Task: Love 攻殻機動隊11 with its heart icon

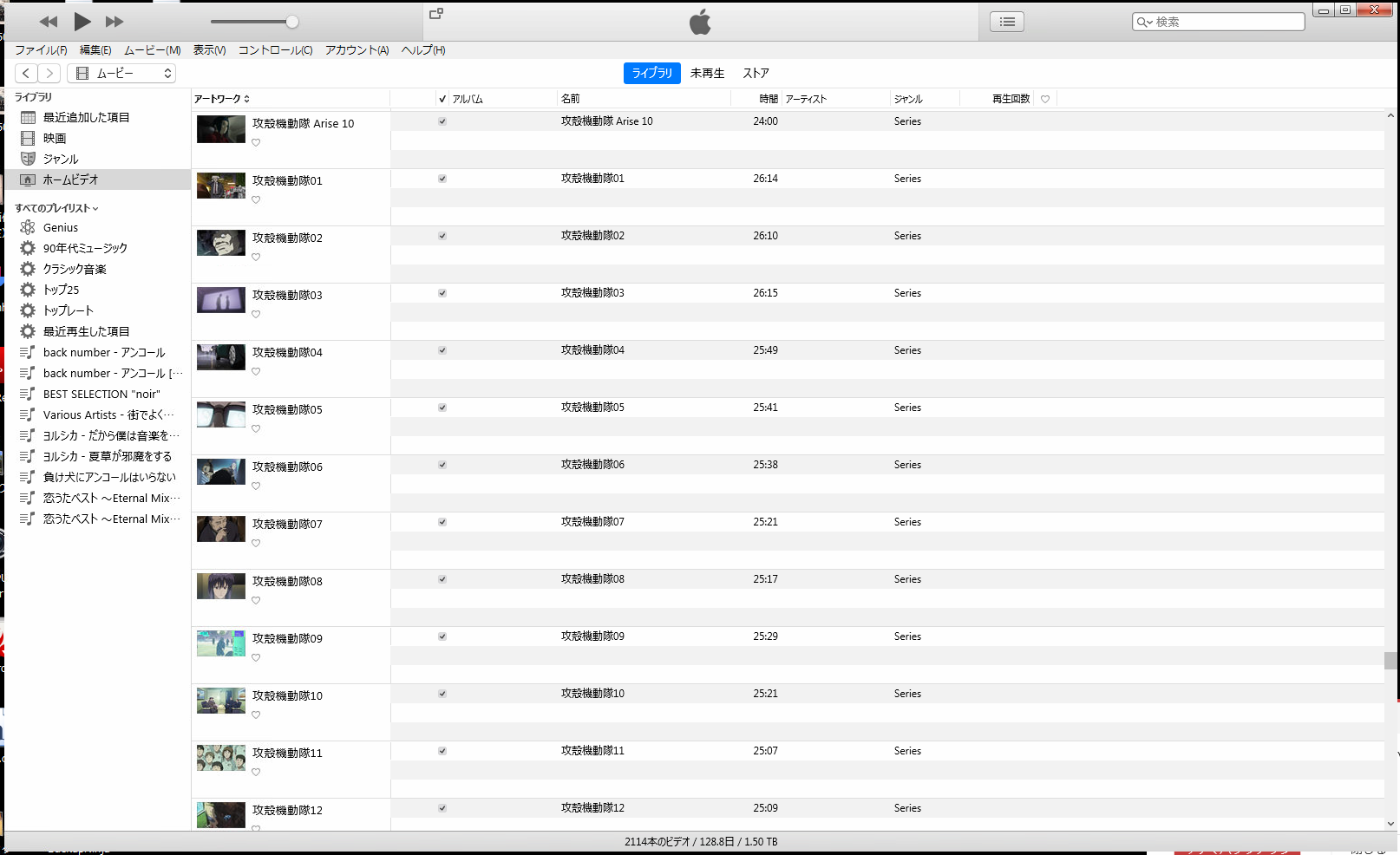Action: click(x=256, y=773)
